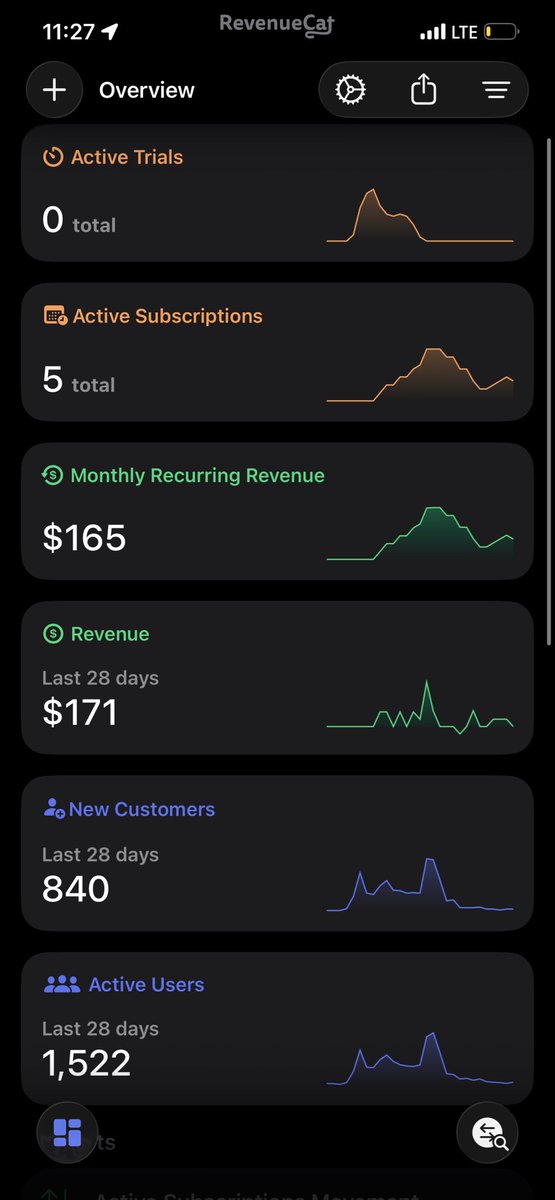Select the Overview title
This screenshot has width=555, height=1200.
[x=147, y=90]
